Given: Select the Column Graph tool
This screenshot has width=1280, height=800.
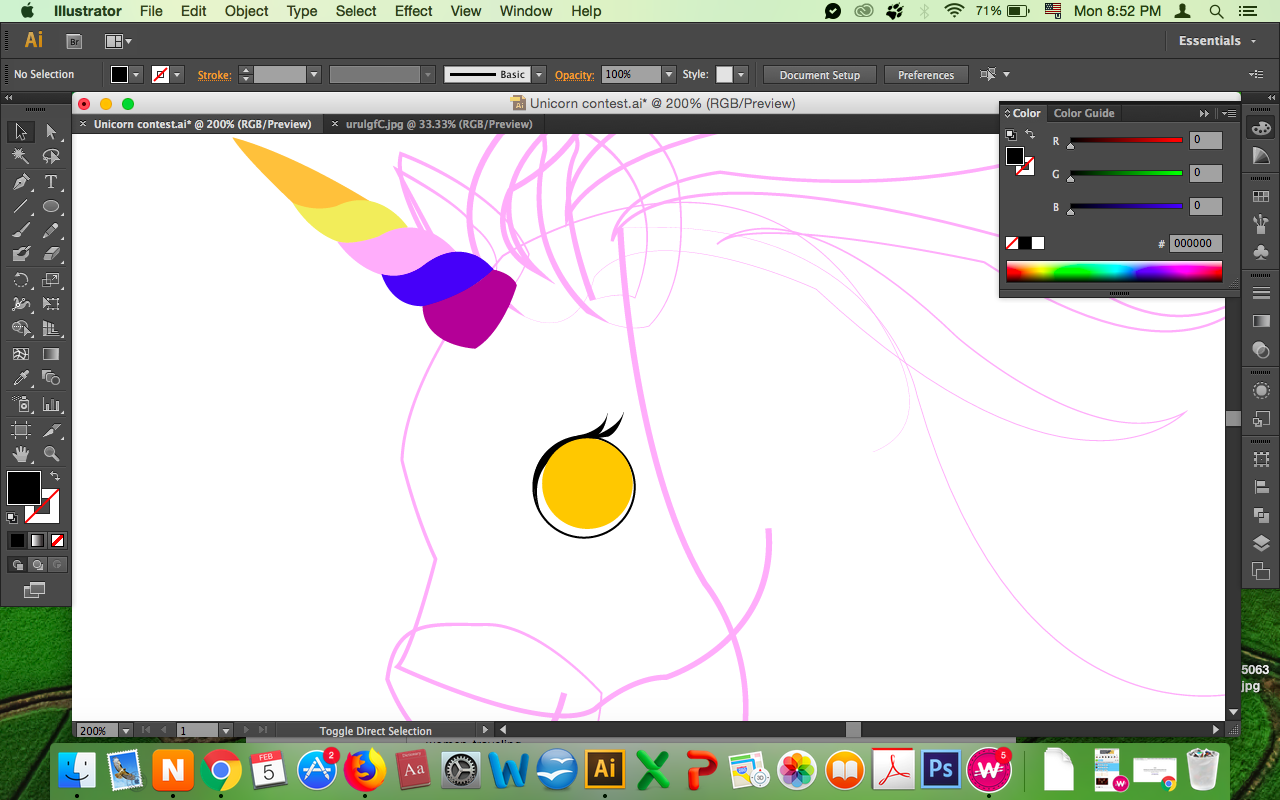Looking at the screenshot, I should (51, 404).
